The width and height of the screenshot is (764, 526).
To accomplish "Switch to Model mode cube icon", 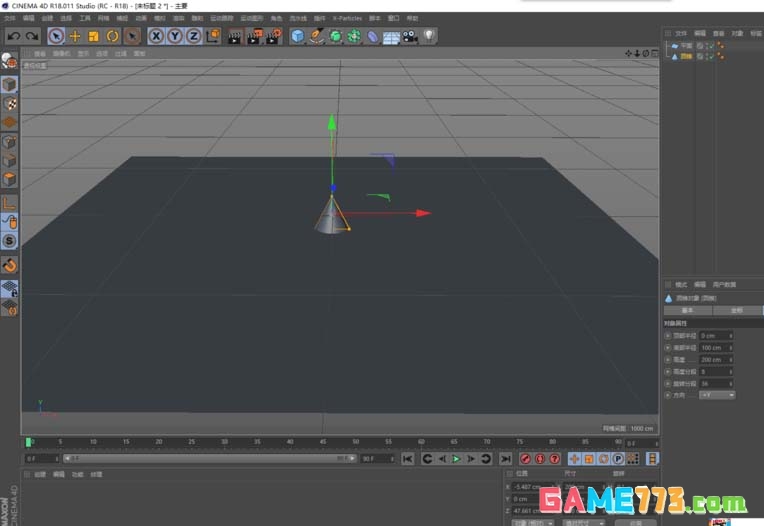I will tap(9, 84).
